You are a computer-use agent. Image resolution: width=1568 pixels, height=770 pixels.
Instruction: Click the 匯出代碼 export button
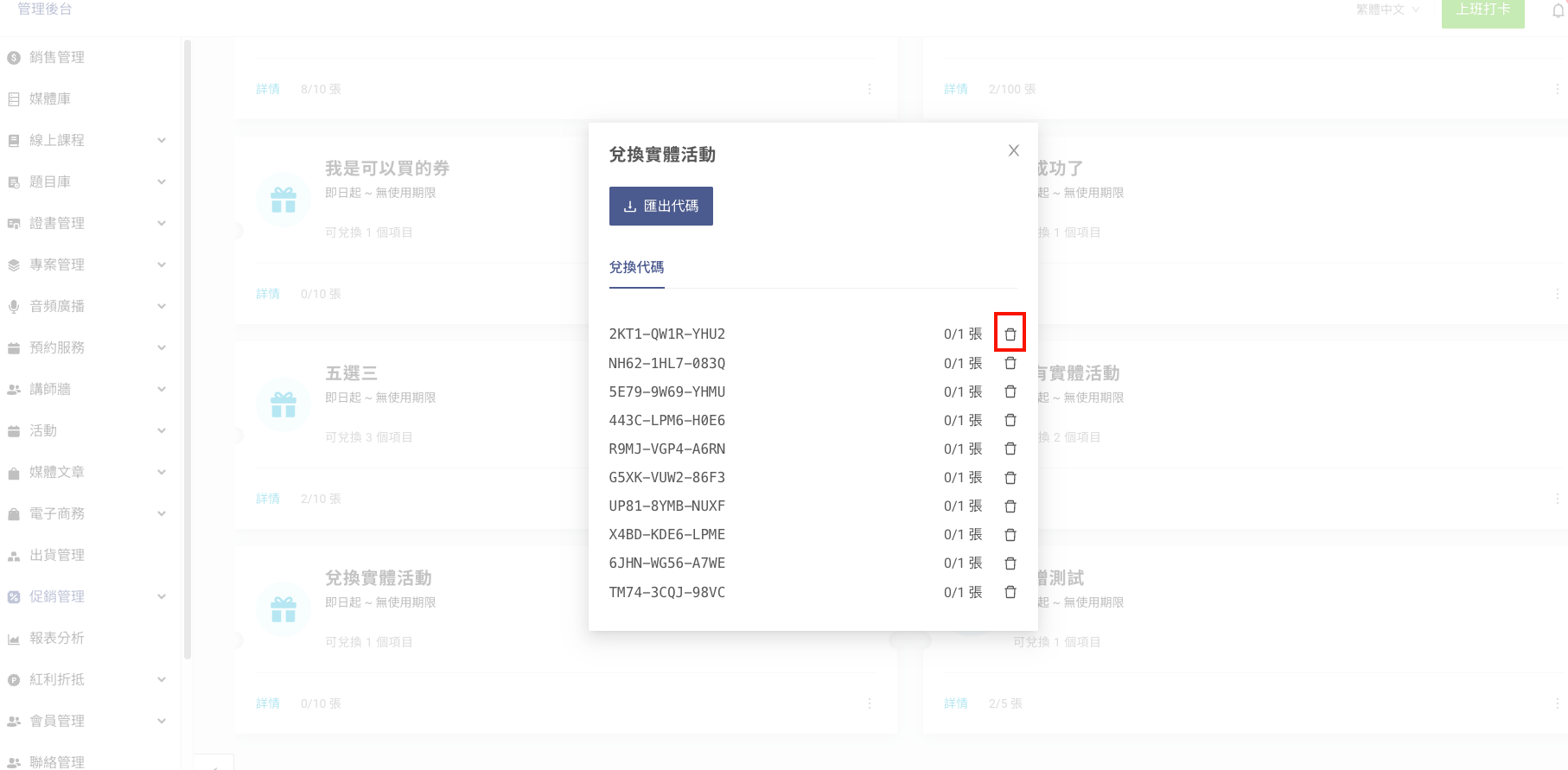click(661, 206)
